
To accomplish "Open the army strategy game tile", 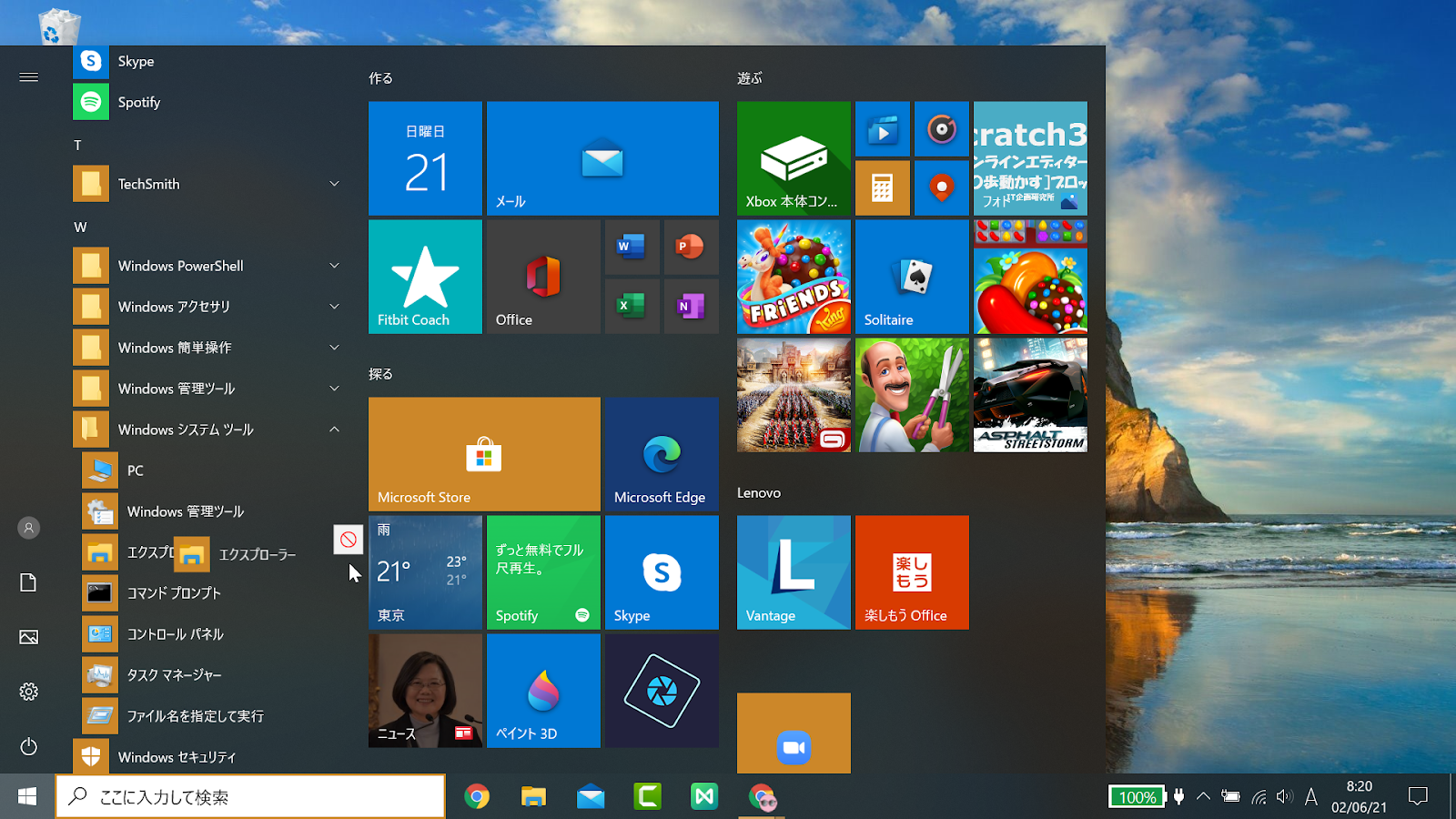I will [794, 395].
